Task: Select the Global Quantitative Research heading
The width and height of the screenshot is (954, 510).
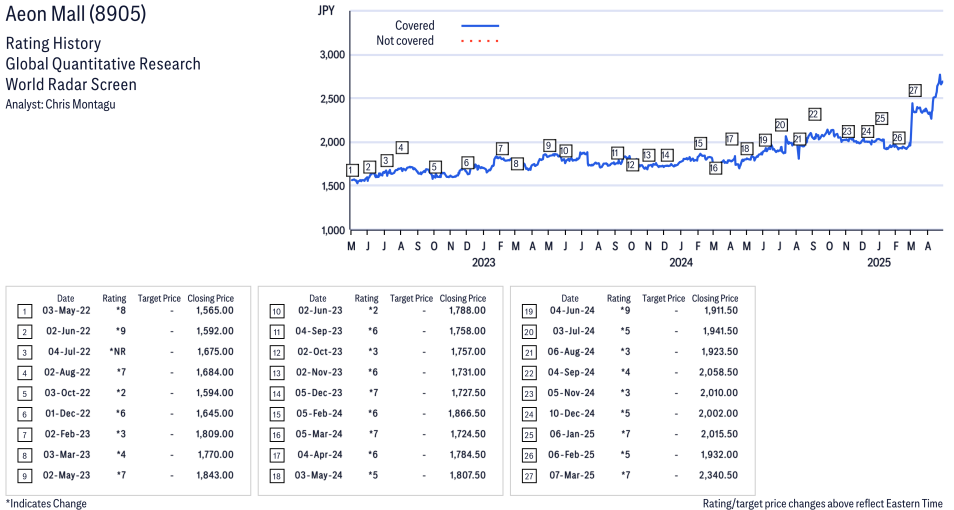Action: [x=103, y=64]
